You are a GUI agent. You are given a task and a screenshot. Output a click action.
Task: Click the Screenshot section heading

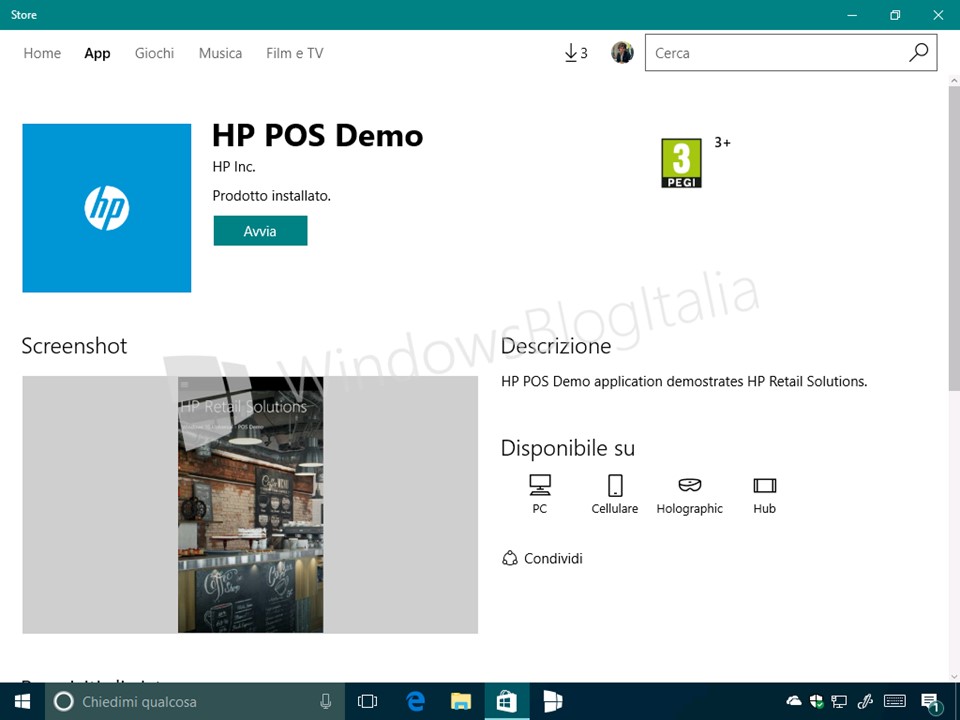pyautogui.click(x=74, y=346)
